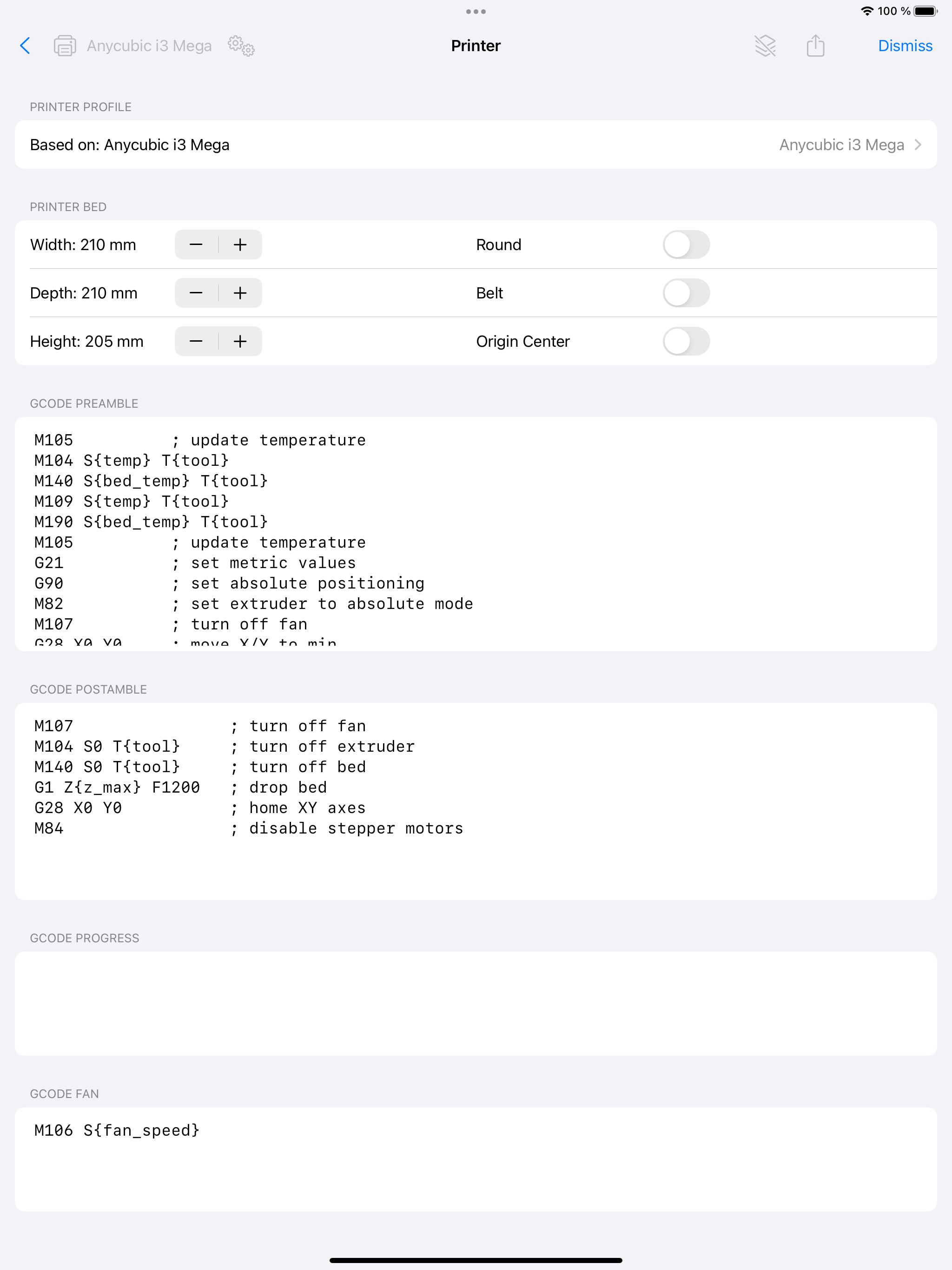Screen dimensions: 952x1270
Task: Tap the empty GCode Progress field
Action: click(x=476, y=1003)
